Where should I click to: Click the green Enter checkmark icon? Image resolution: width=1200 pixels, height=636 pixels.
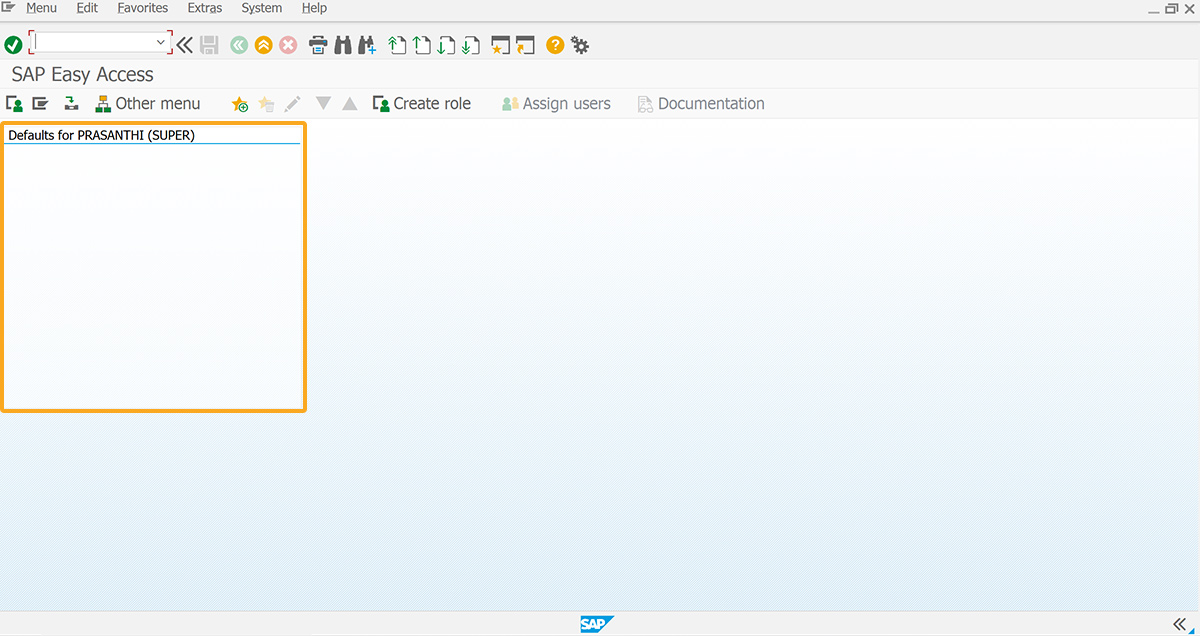coord(13,45)
